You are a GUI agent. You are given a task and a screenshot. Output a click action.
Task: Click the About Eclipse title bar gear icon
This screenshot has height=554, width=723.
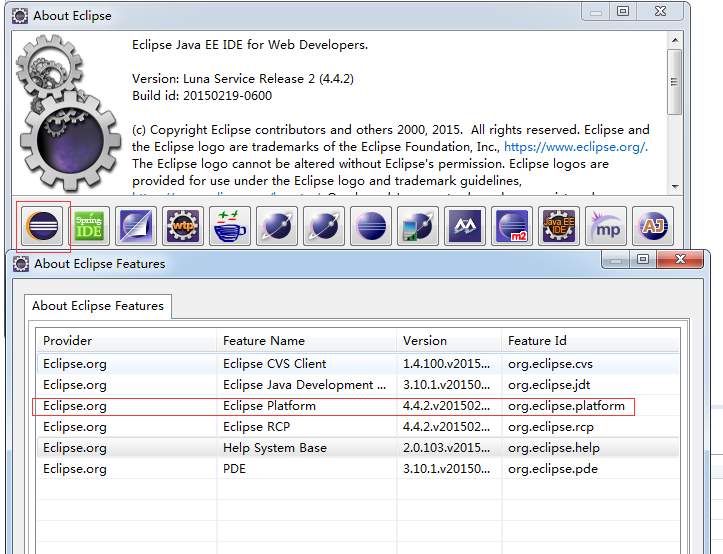20,16
